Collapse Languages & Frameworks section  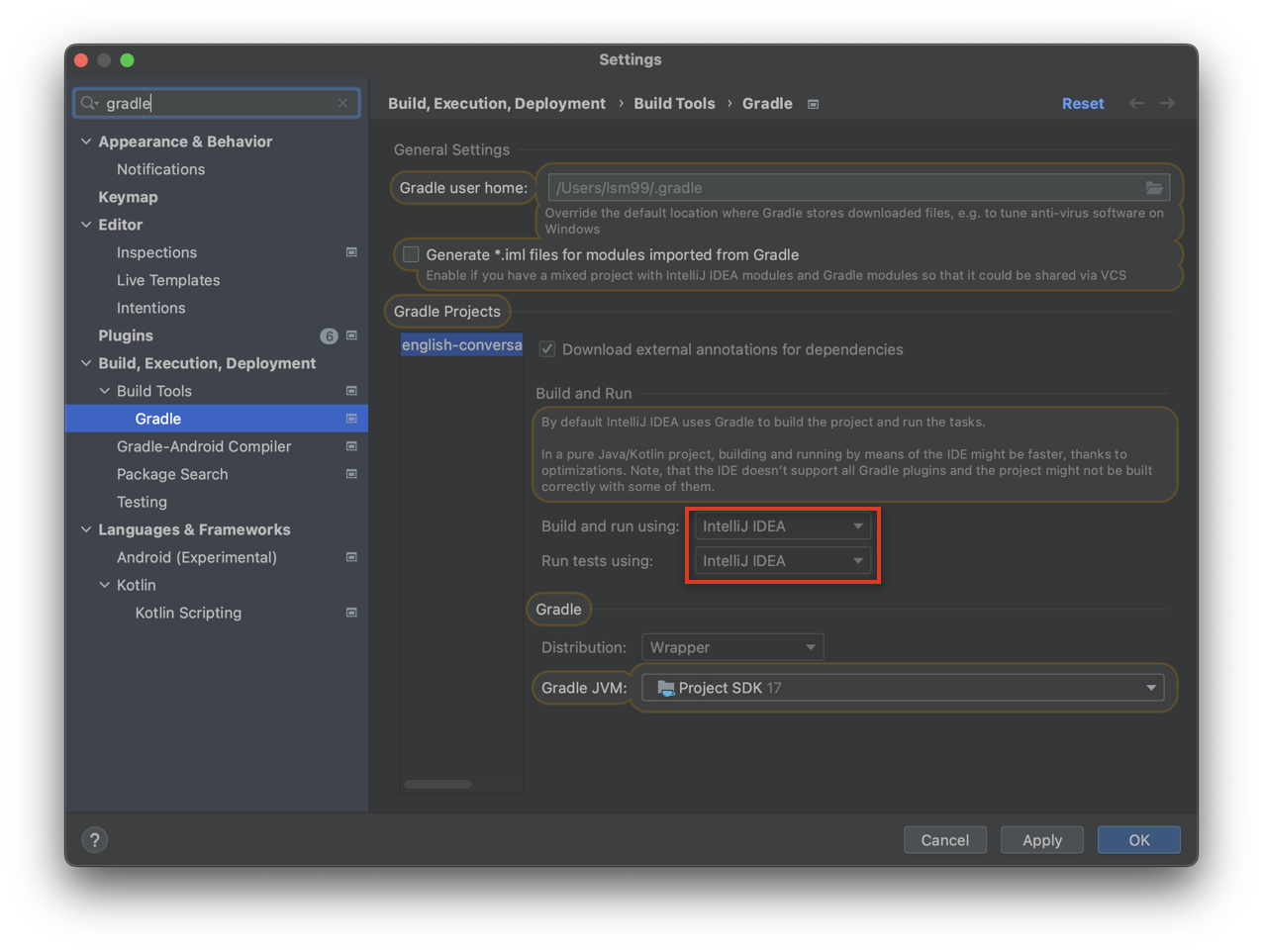pos(86,529)
